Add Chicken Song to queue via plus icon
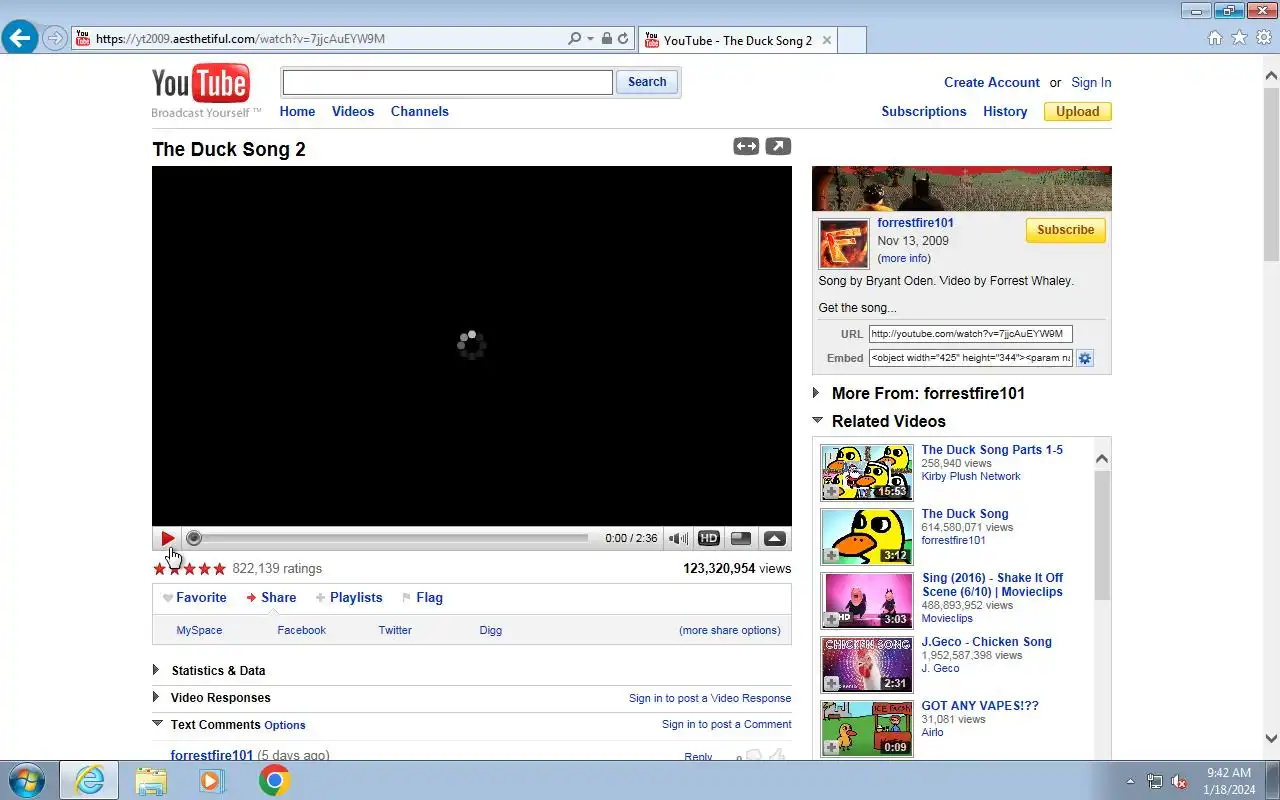The width and height of the screenshot is (1280, 800). 831,684
